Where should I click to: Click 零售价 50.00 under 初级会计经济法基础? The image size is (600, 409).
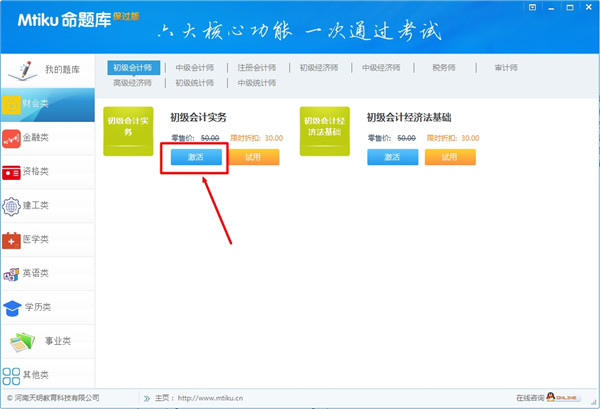pyautogui.click(x=391, y=138)
